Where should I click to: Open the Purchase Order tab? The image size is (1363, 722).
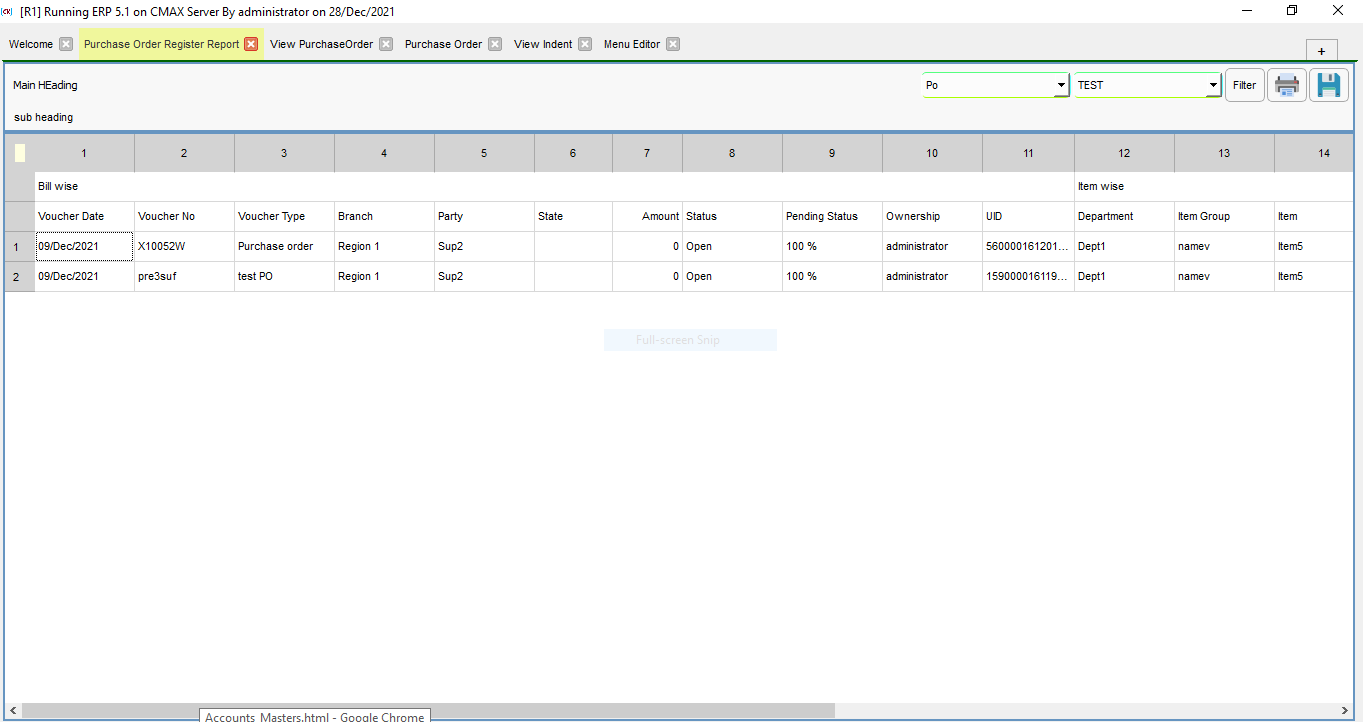point(445,44)
